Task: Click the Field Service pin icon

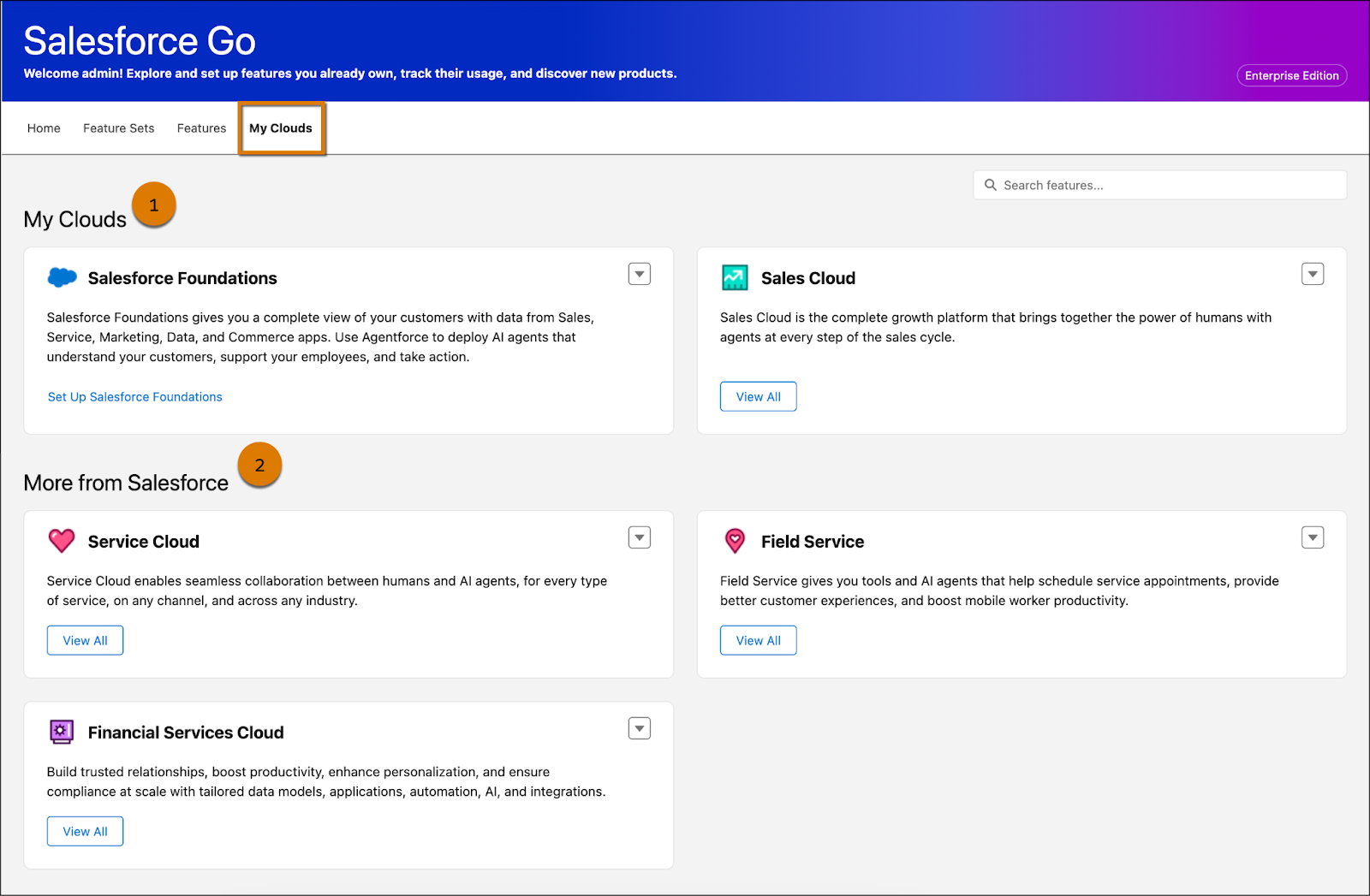Action: click(735, 541)
